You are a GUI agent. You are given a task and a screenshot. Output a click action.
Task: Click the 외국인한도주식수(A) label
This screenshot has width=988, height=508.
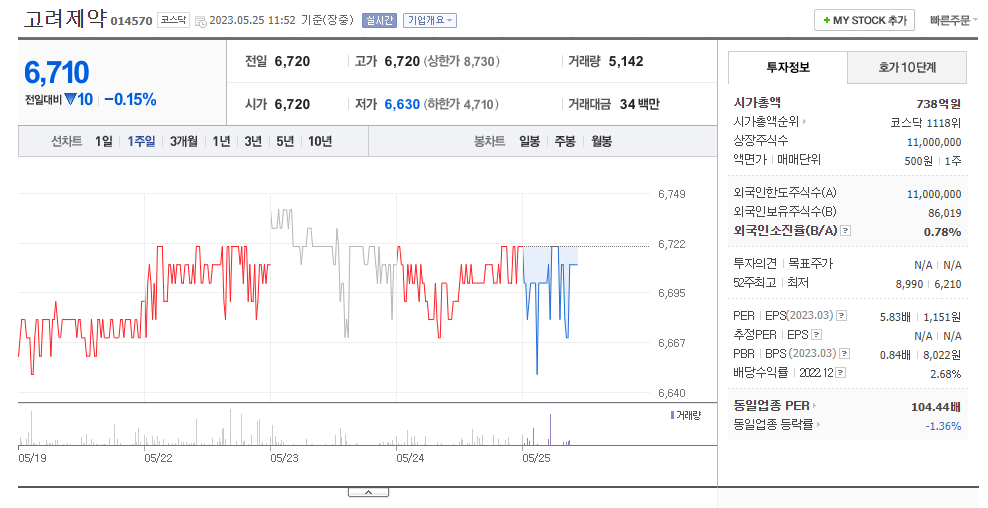click(x=785, y=193)
